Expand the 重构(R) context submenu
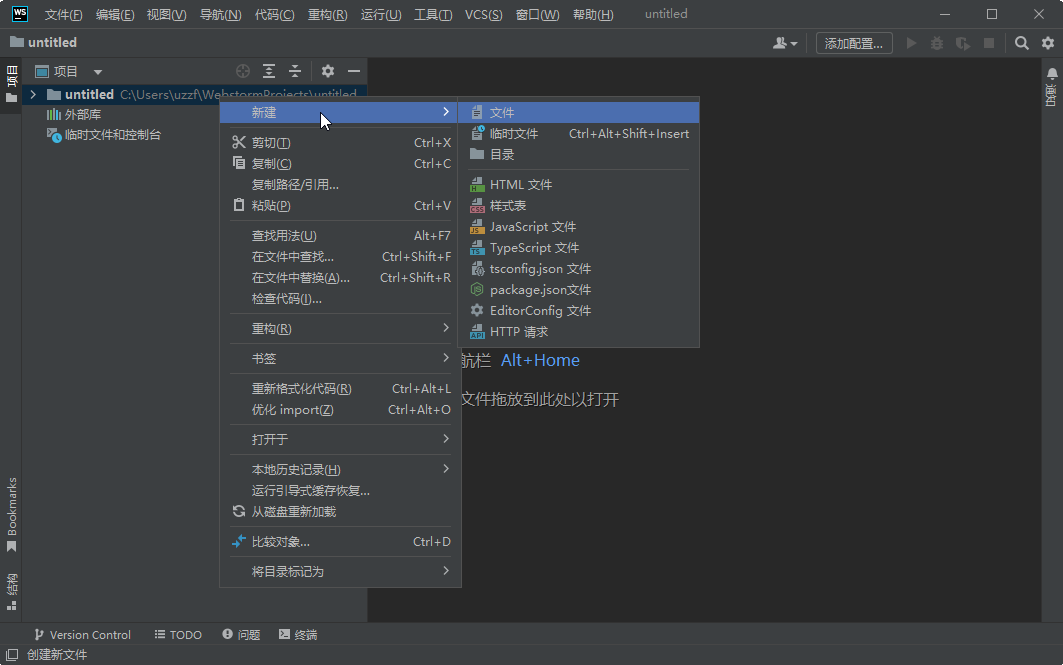The image size is (1063, 665). click(x=445, y=328)
